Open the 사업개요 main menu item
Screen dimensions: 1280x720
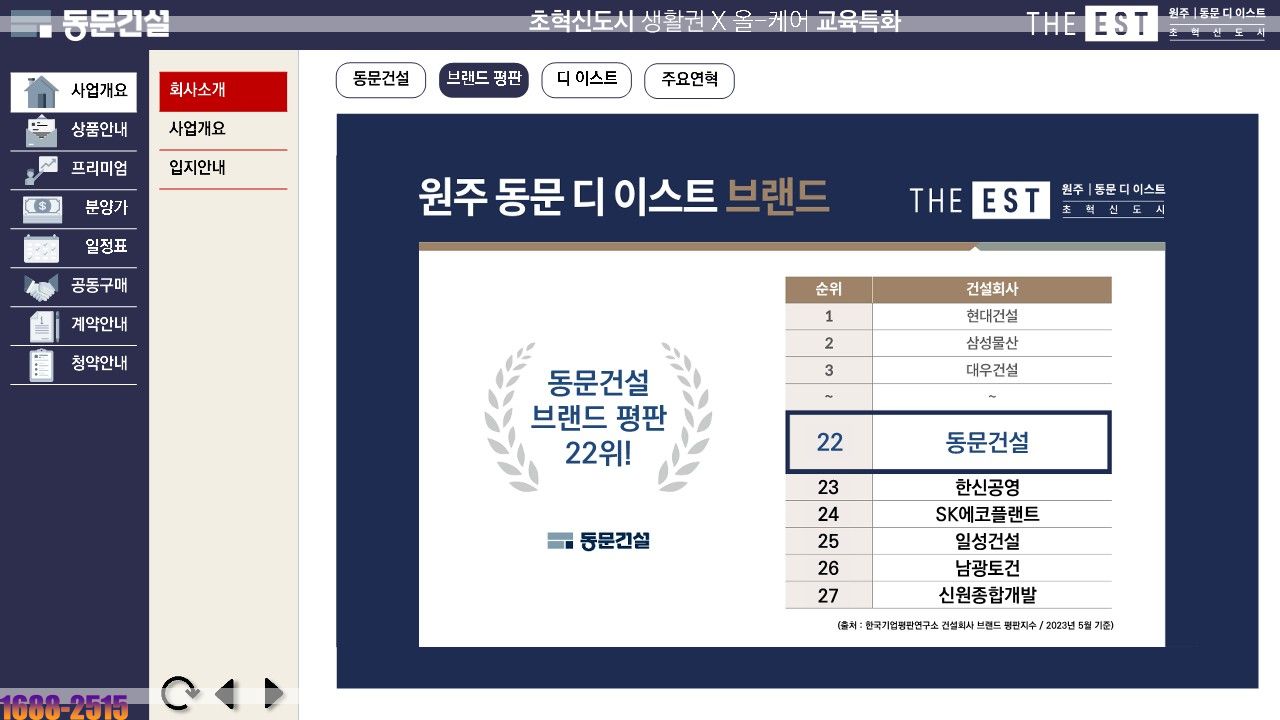(74, 92)
